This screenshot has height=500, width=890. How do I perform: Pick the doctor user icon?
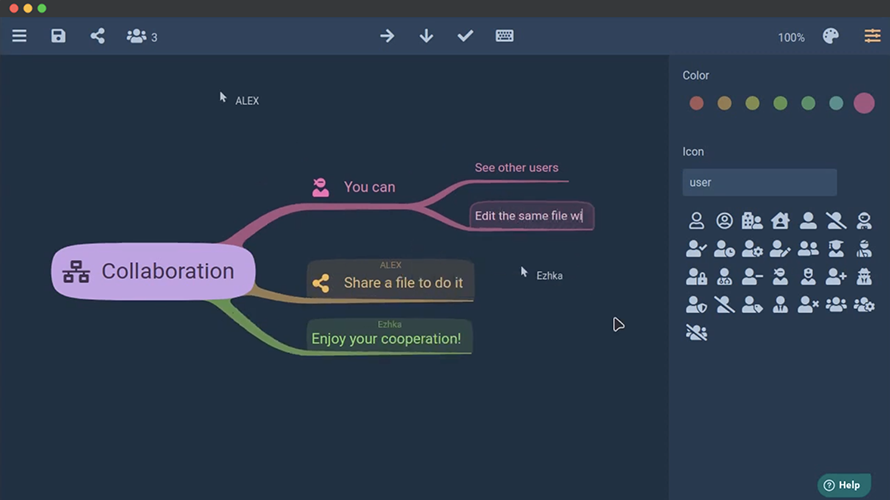[724, 277]
